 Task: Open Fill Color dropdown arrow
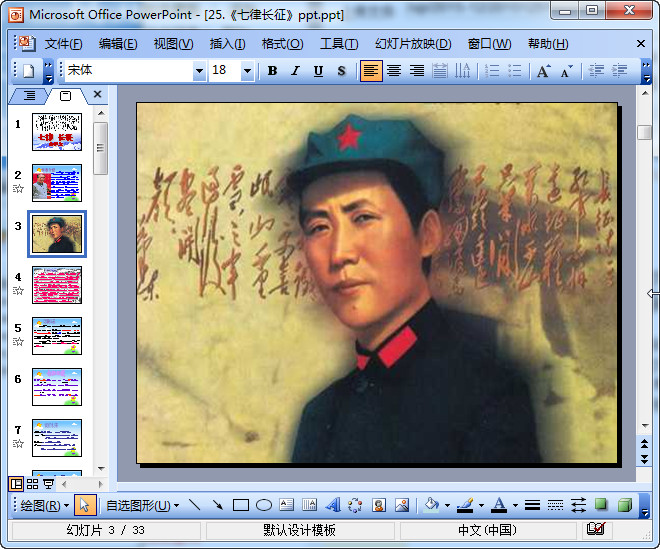click(447, 505)
